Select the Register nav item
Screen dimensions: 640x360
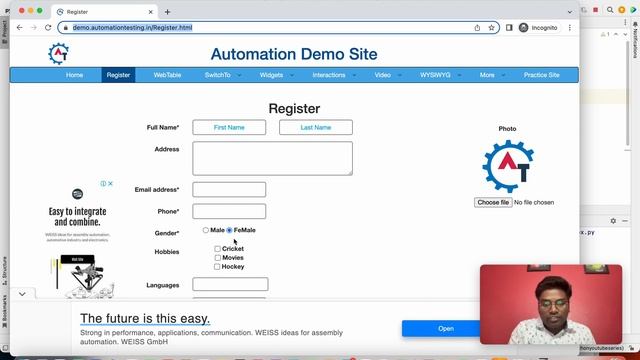click(118, 75)
